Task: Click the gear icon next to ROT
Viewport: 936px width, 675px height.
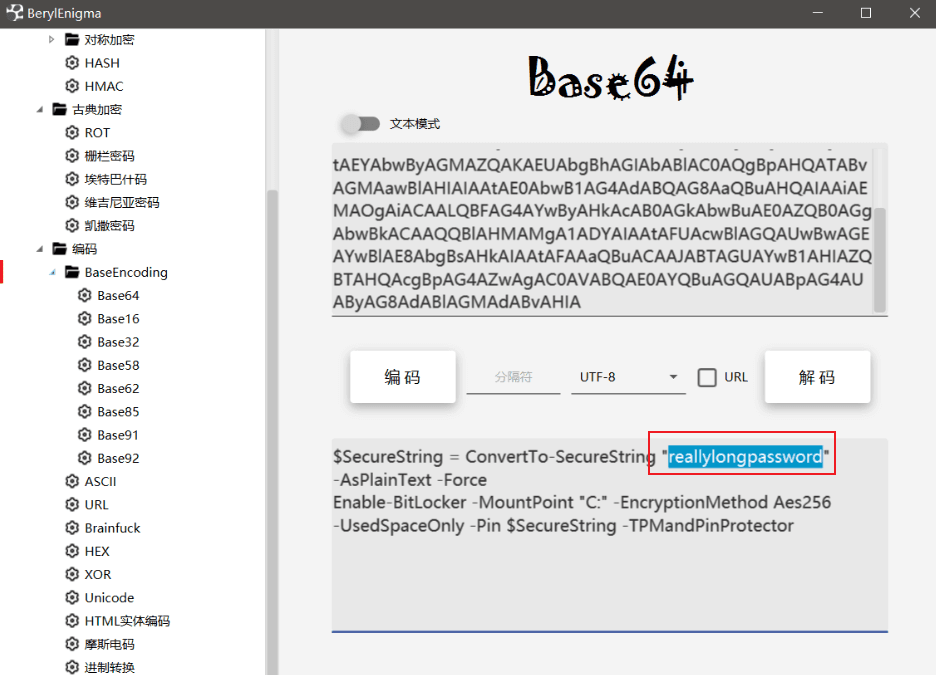Action: coord(72,133)
